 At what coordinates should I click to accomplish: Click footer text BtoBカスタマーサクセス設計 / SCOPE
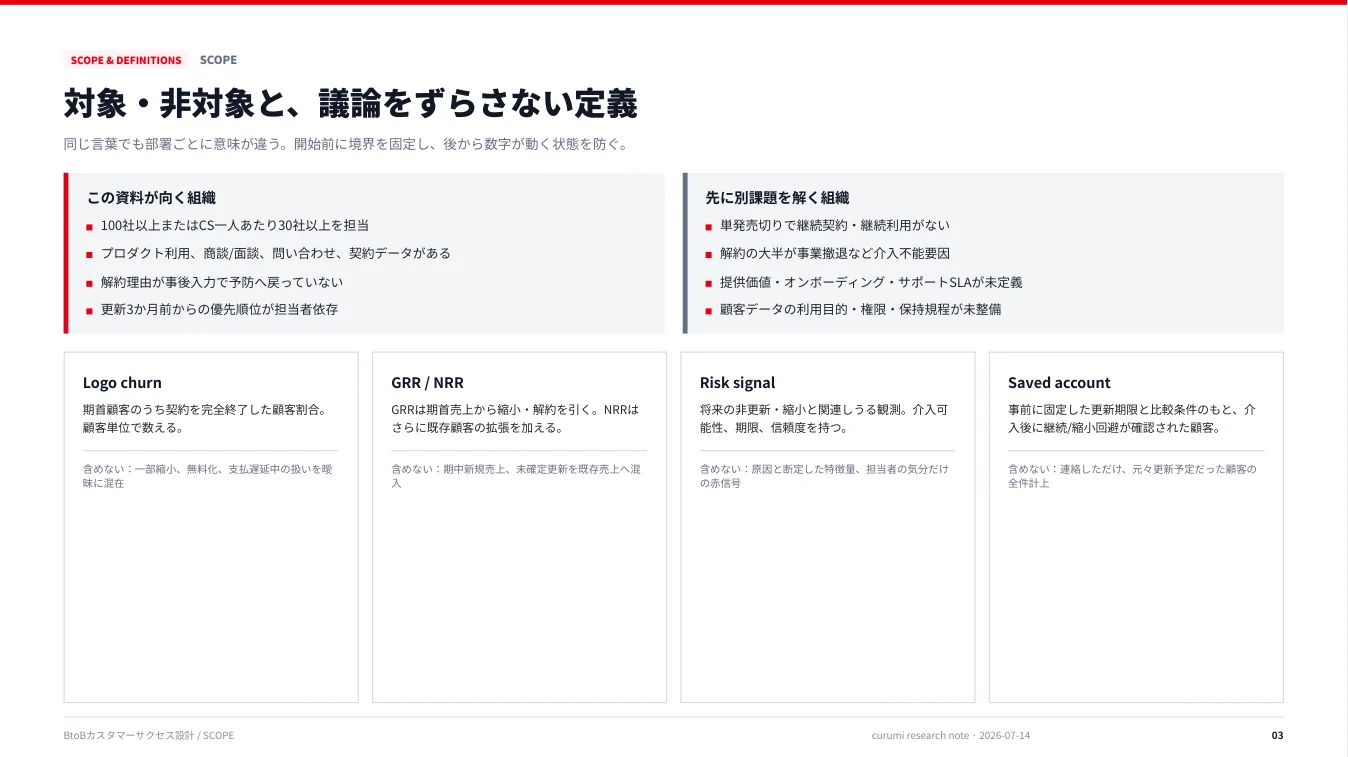click(149, 736)
